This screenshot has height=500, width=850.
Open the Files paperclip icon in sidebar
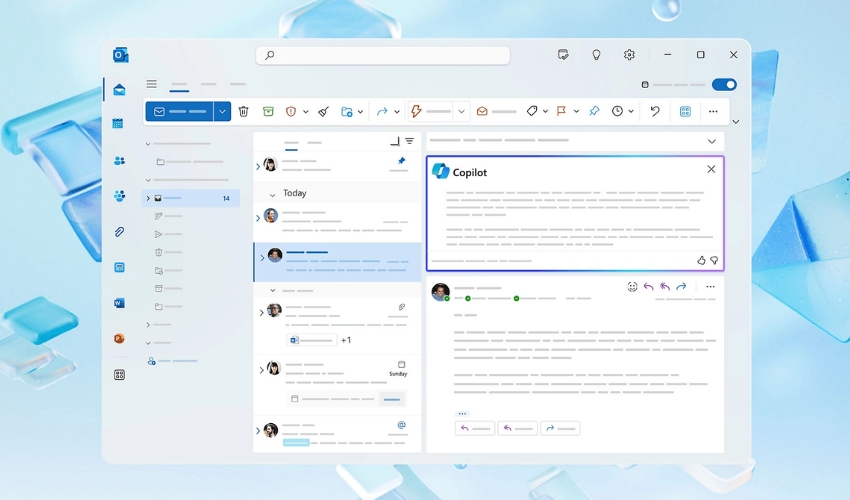119,232
